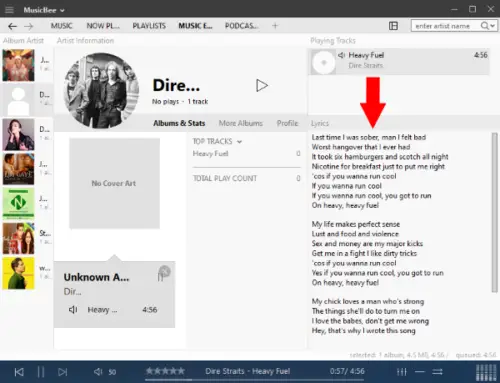Open the hamburger menu icon
500x383 pixels.
pos(9,10)
